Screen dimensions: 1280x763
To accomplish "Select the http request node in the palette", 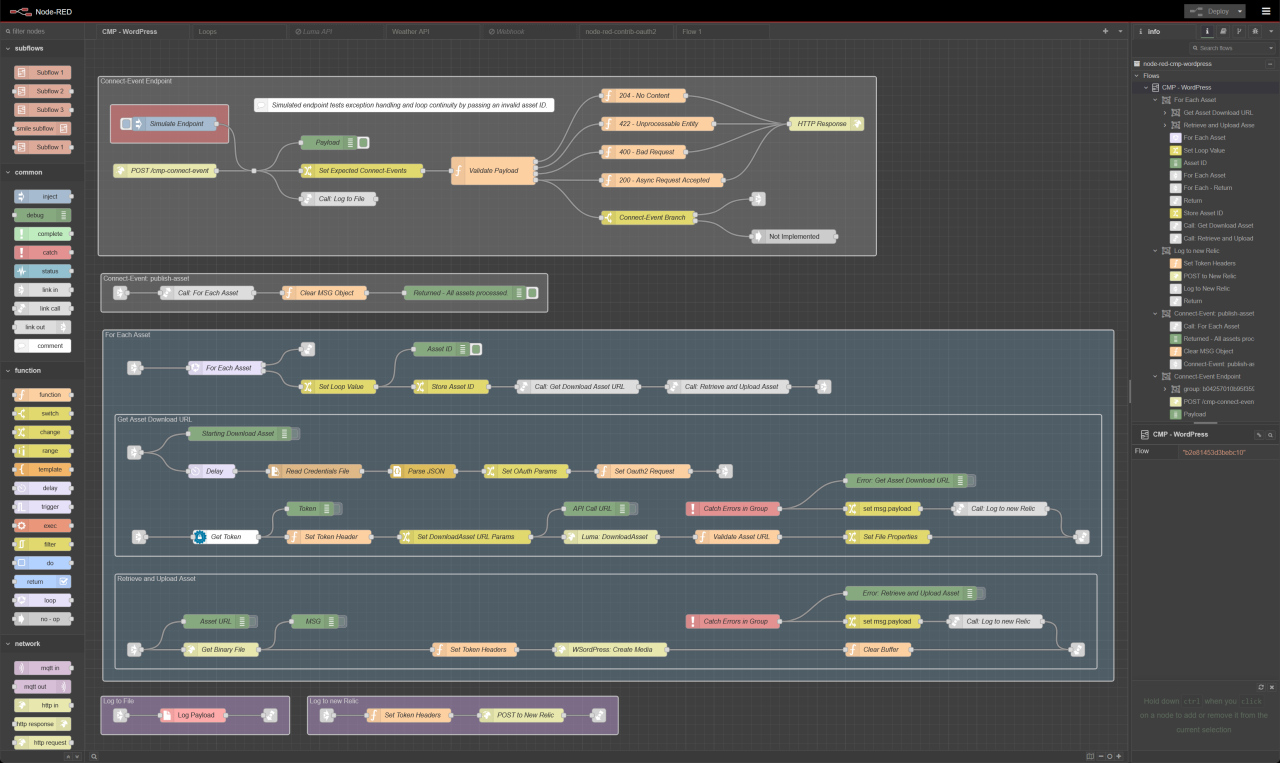I will click(x=41, y=742).
